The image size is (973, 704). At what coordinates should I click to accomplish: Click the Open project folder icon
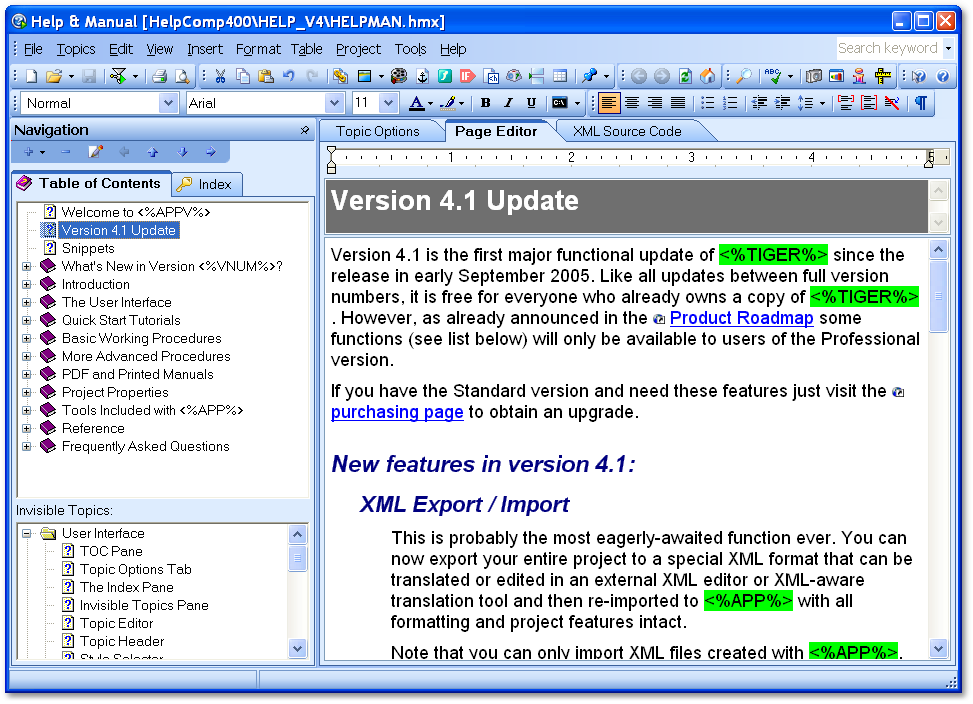click(x=54, y=76)
